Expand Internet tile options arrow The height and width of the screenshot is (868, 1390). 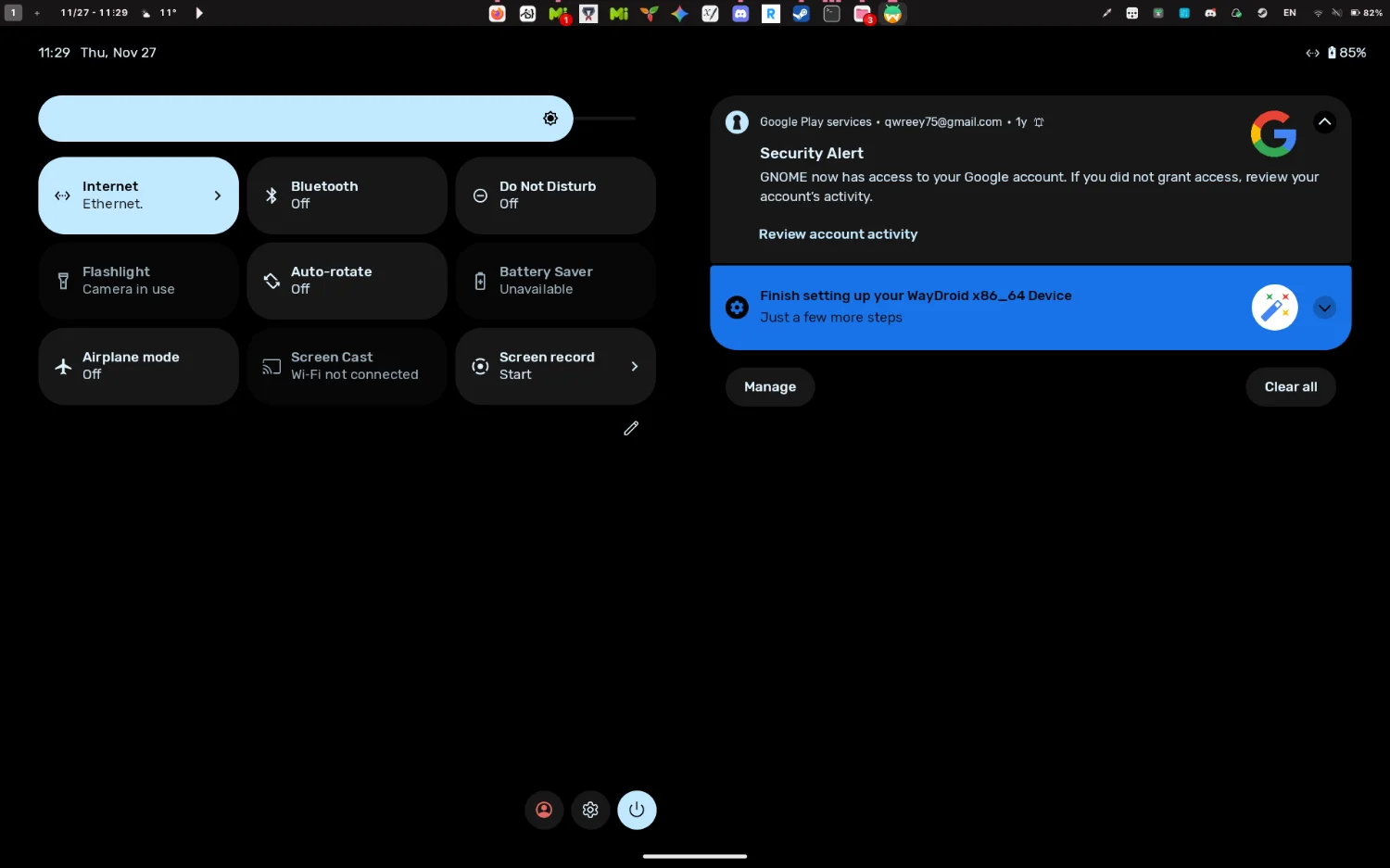[218, 195]
